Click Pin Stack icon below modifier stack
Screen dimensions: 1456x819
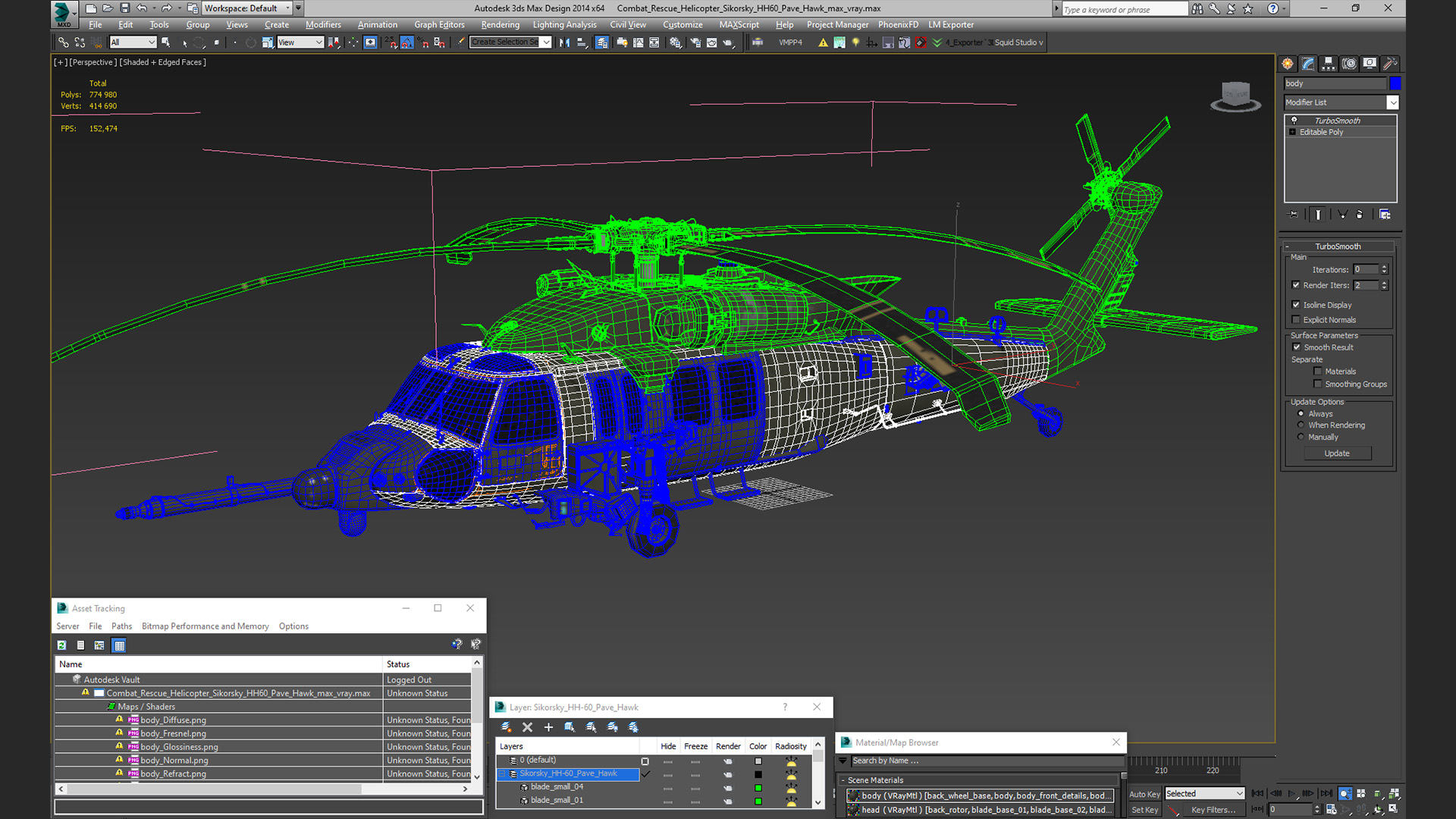coord(1294,215)
